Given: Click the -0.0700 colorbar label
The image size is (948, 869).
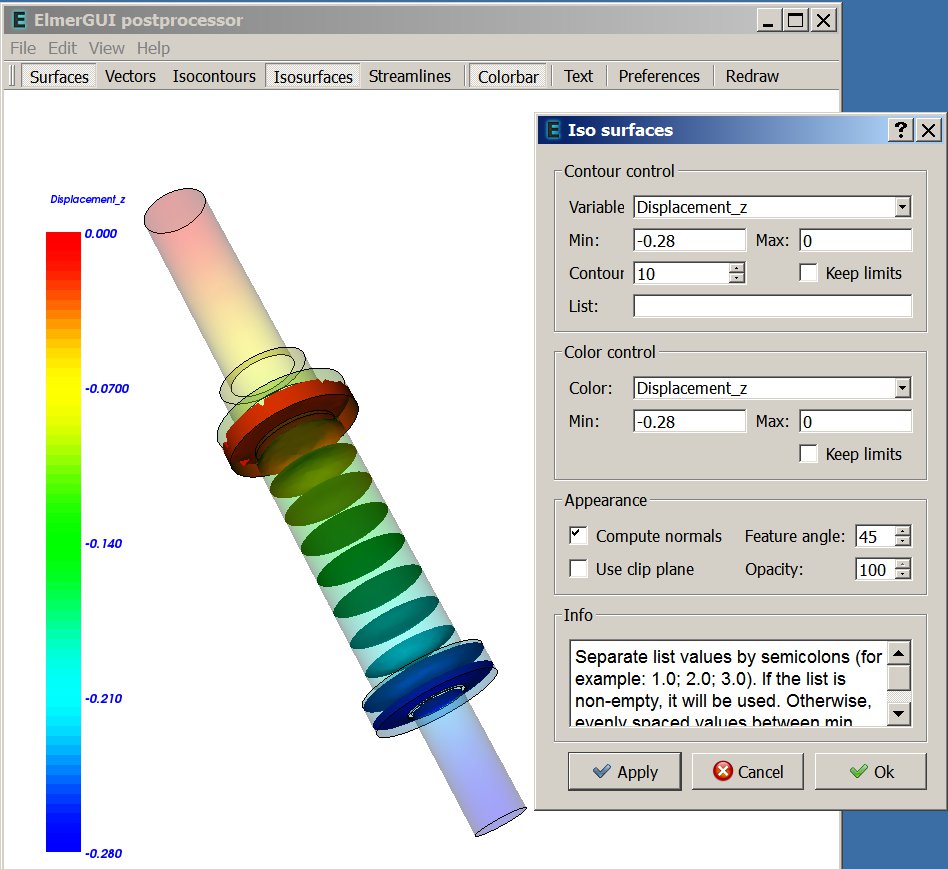Looking at the screenshot, I should [107, 389].
